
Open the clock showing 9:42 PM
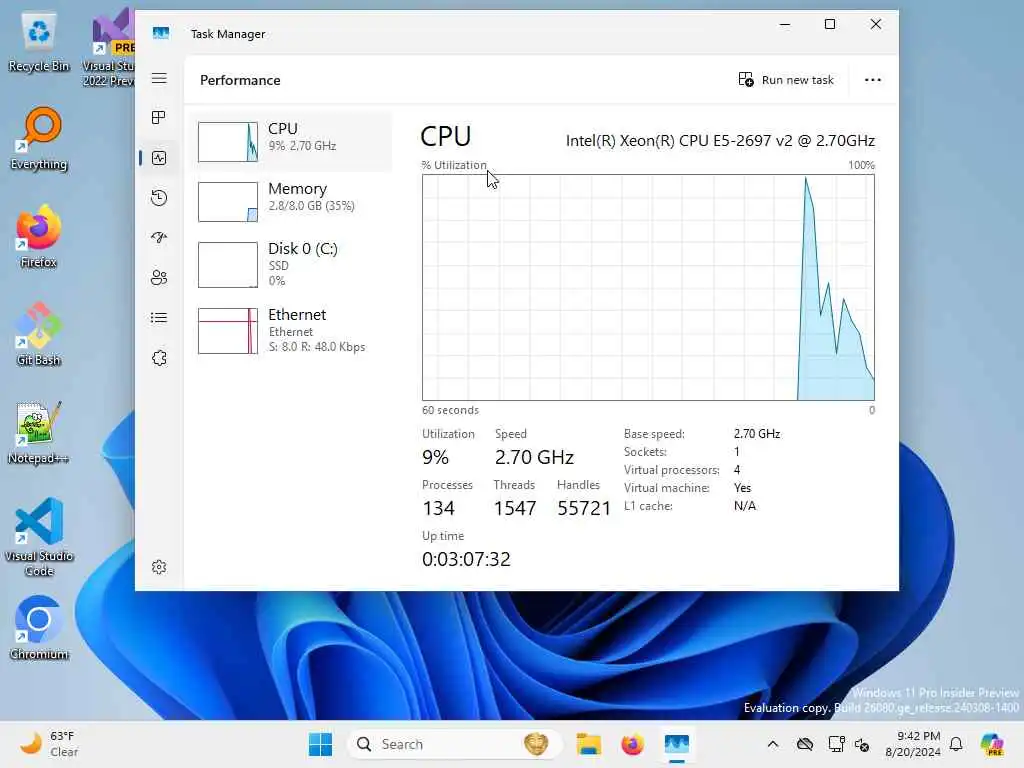coord(913,744)
